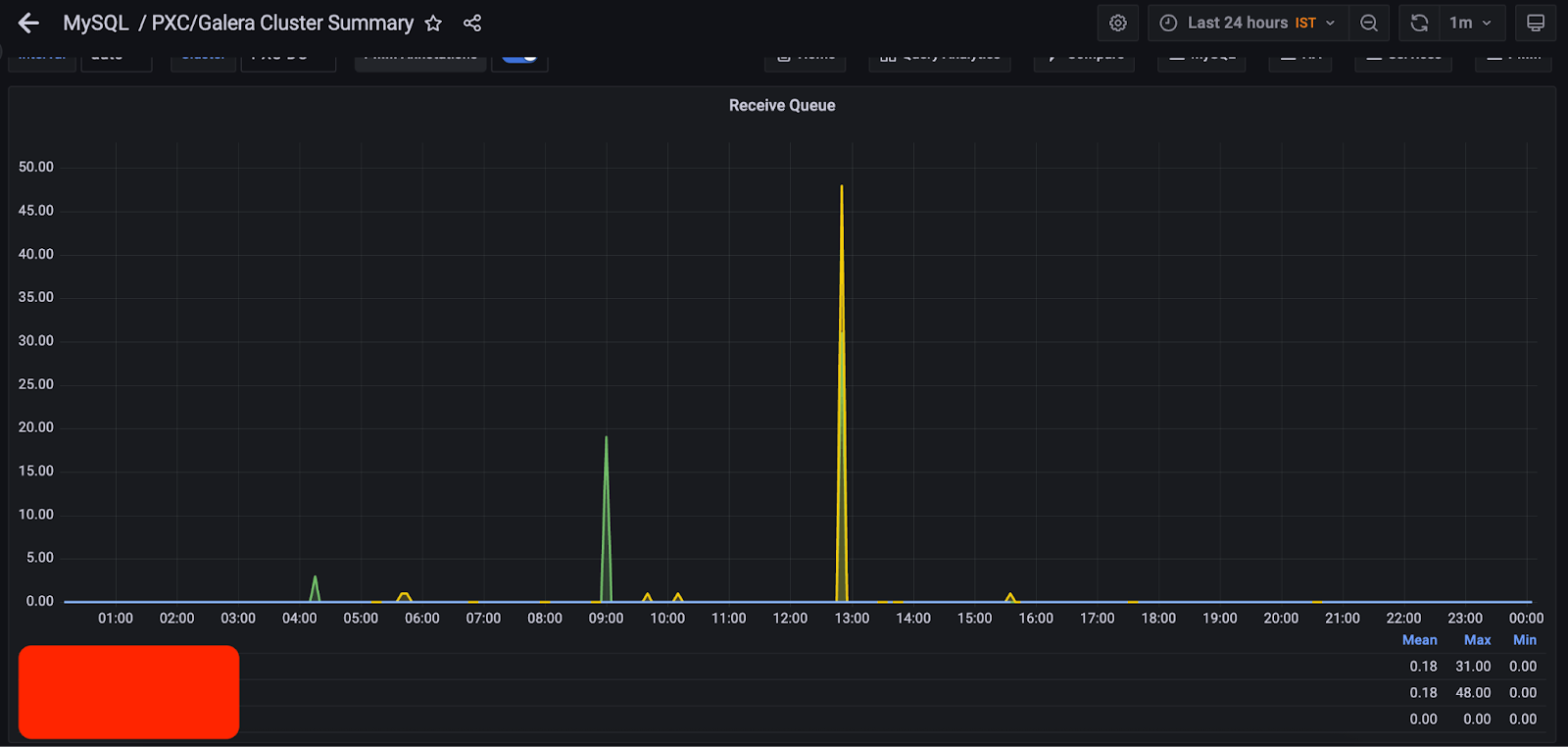Viewport: 1568px width, 747px height.
Task: Star the PXC/Galera Cluster Summary dashboard
Action: click(433, 23)
